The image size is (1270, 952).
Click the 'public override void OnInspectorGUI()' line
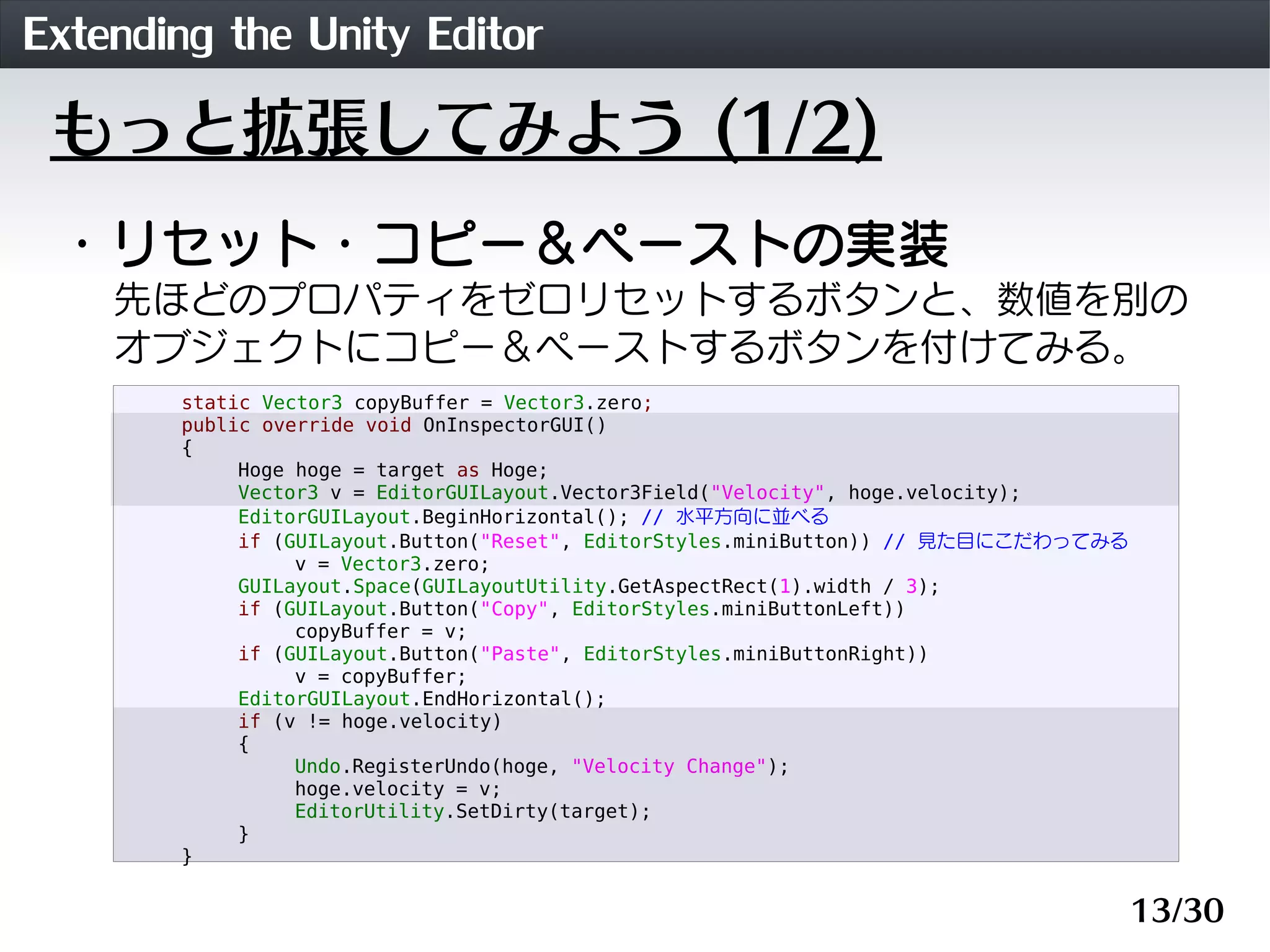tap(393, 425)
